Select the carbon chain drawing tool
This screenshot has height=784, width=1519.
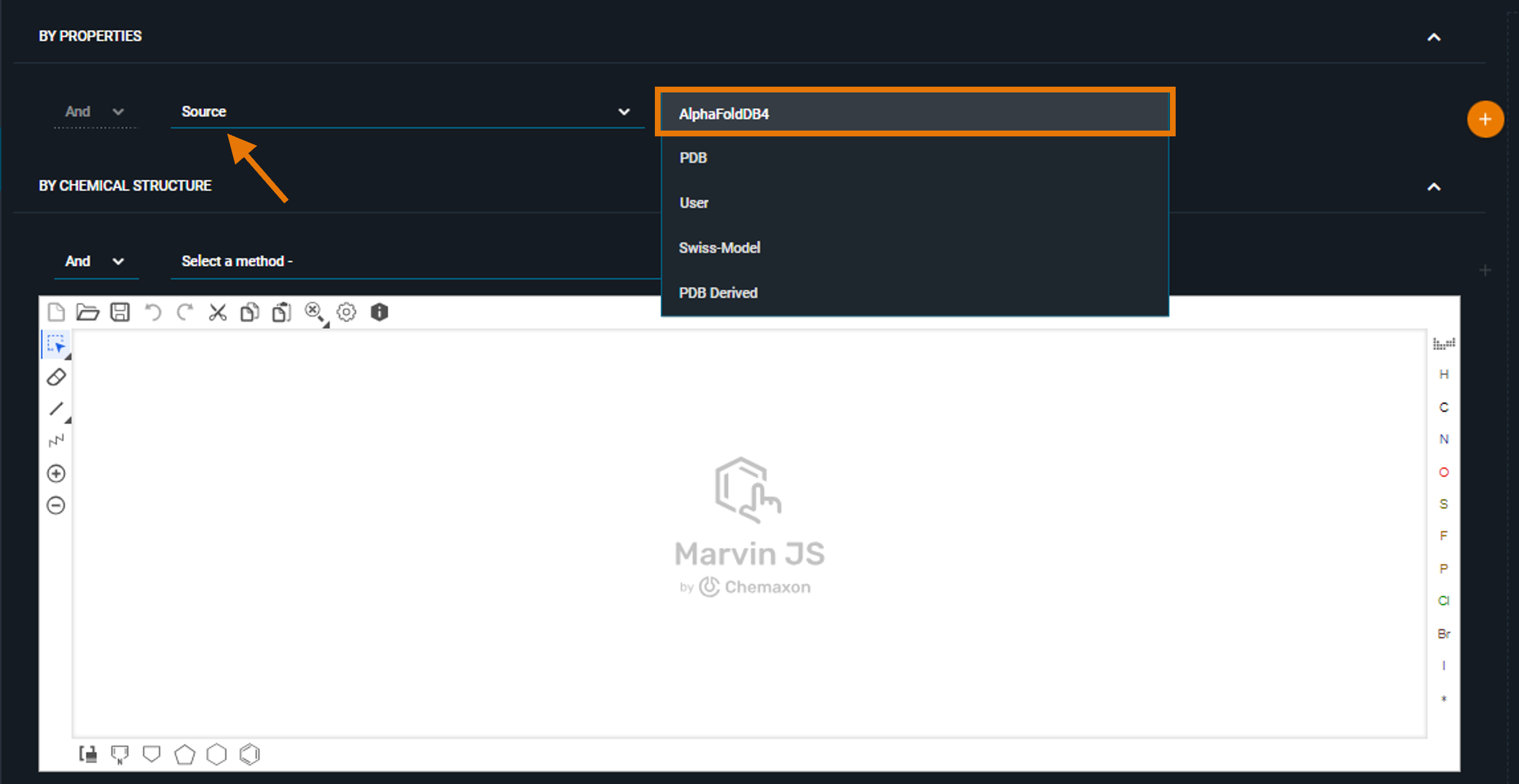coord(56,441)
